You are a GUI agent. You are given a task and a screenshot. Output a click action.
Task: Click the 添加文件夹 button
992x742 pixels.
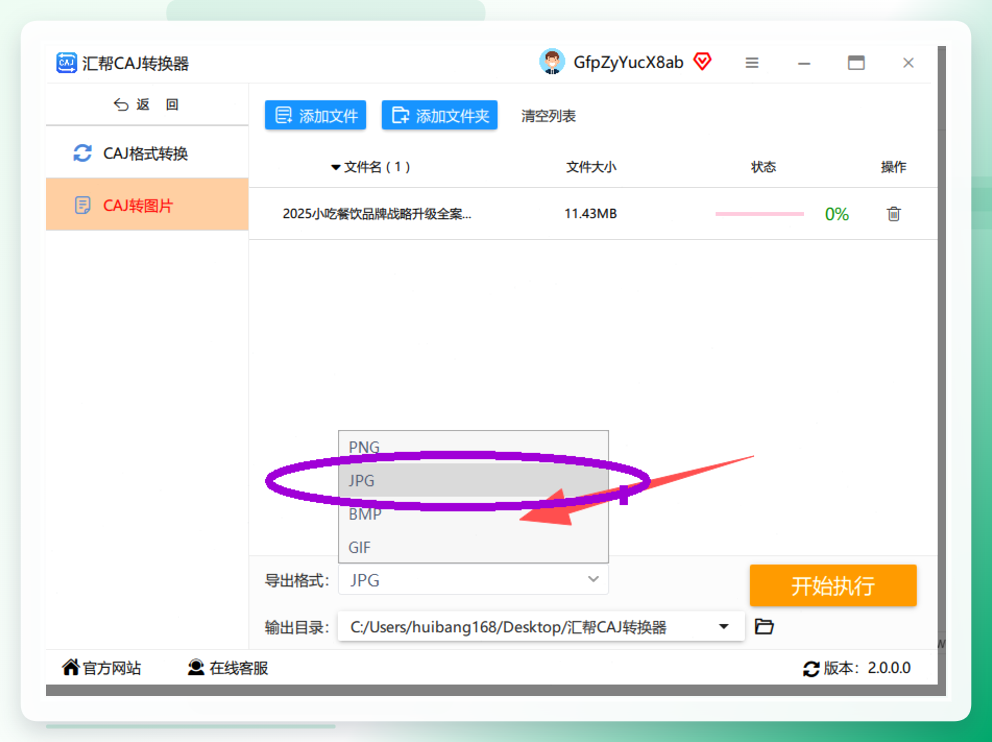pyautogui.click(x=440, y=115)
